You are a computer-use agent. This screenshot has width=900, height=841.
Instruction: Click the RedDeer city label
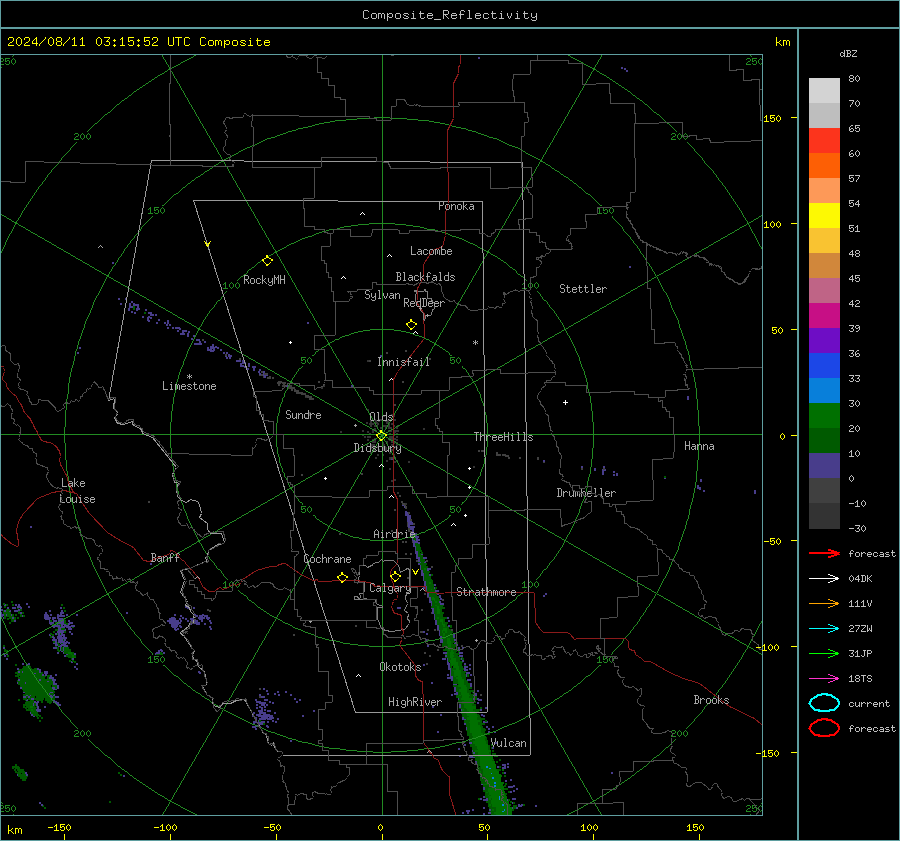pyautogui.click(x=424, y=303)
